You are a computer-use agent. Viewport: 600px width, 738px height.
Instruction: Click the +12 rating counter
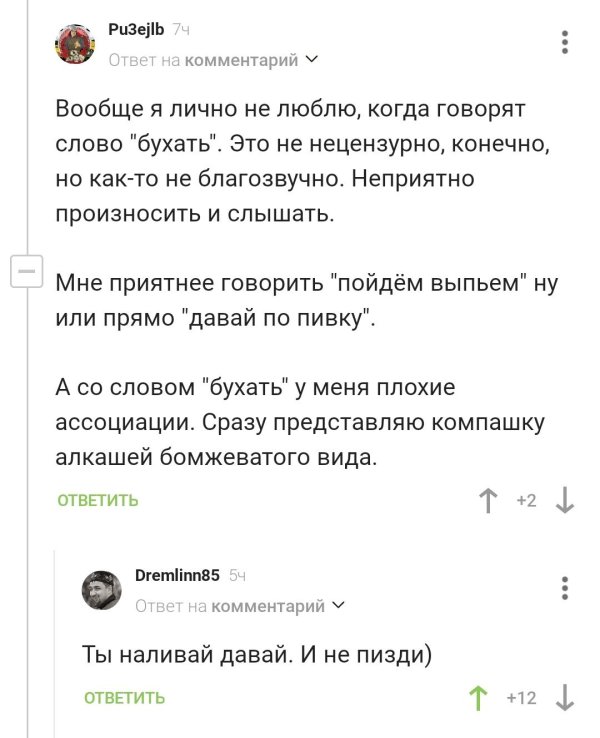[521, 698]
